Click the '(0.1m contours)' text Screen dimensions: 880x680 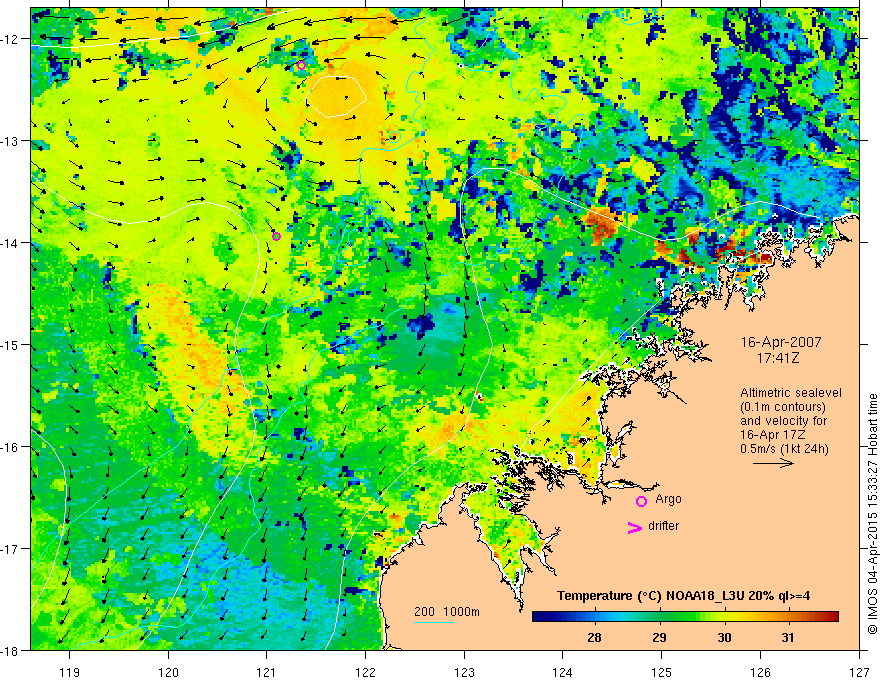(783, 407)
